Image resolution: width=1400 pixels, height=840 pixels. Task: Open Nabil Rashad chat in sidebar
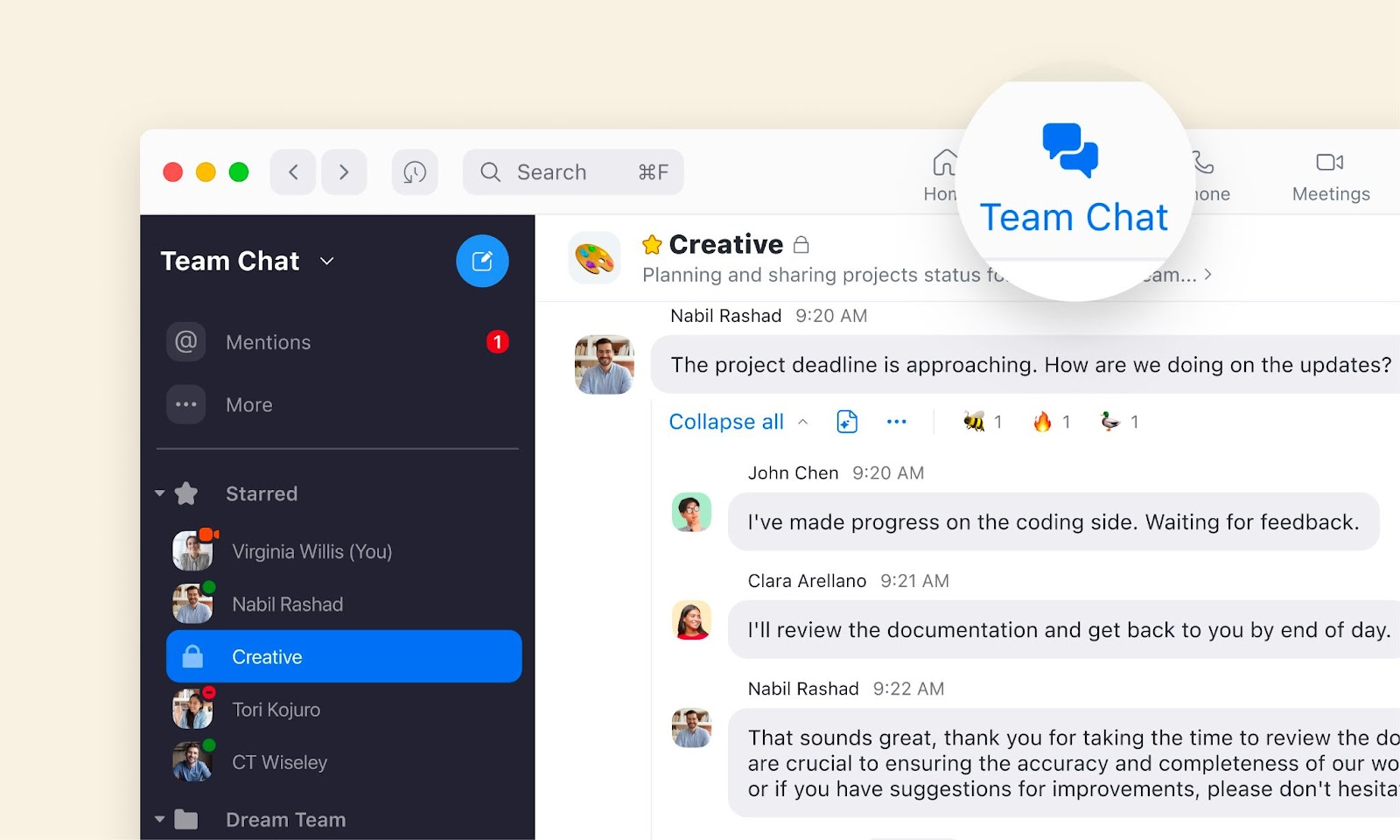point(346,604)
